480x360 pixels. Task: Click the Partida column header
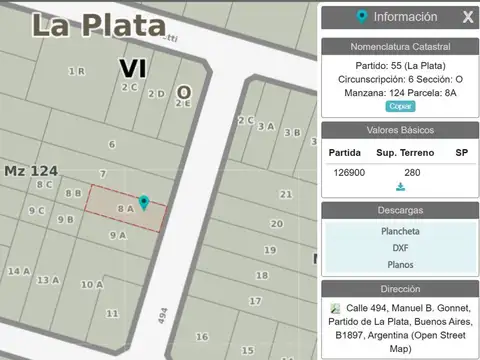(345, 153)
